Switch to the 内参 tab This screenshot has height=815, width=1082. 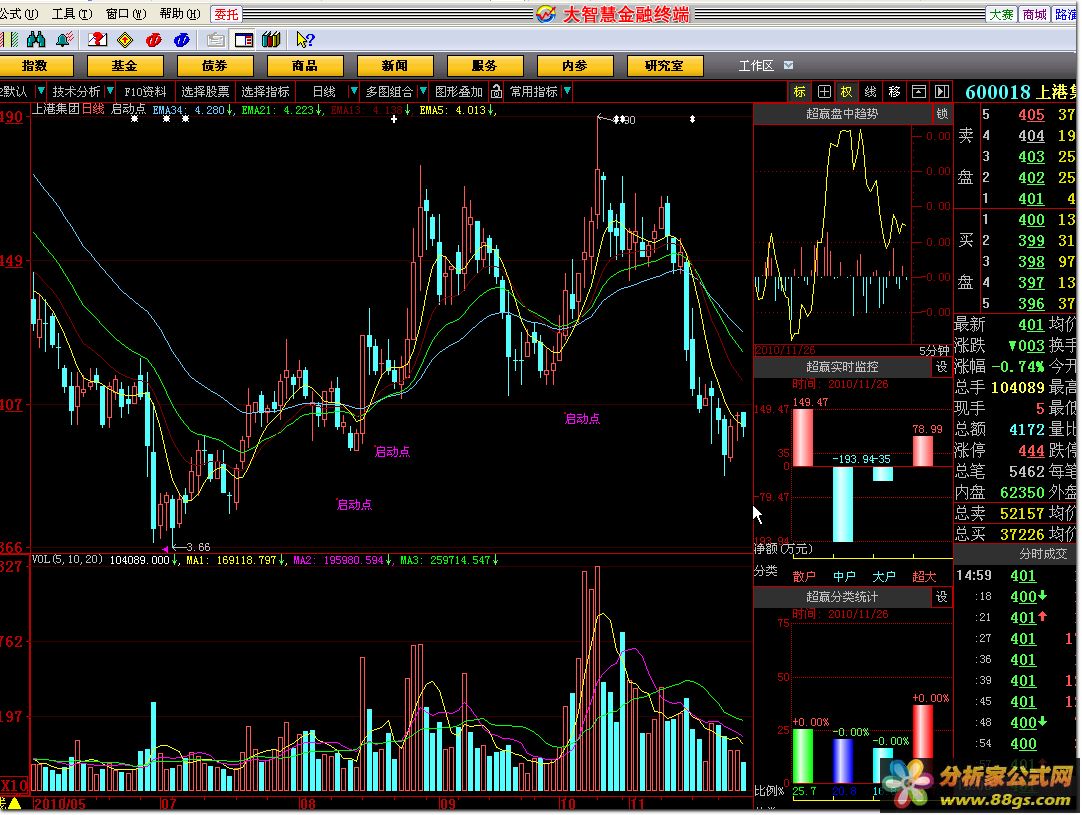[575, 66]
